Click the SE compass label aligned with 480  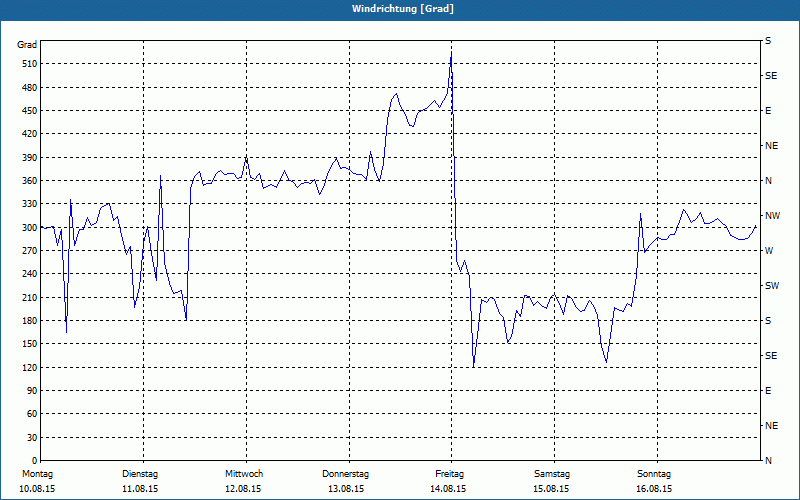tap(771, 76)
